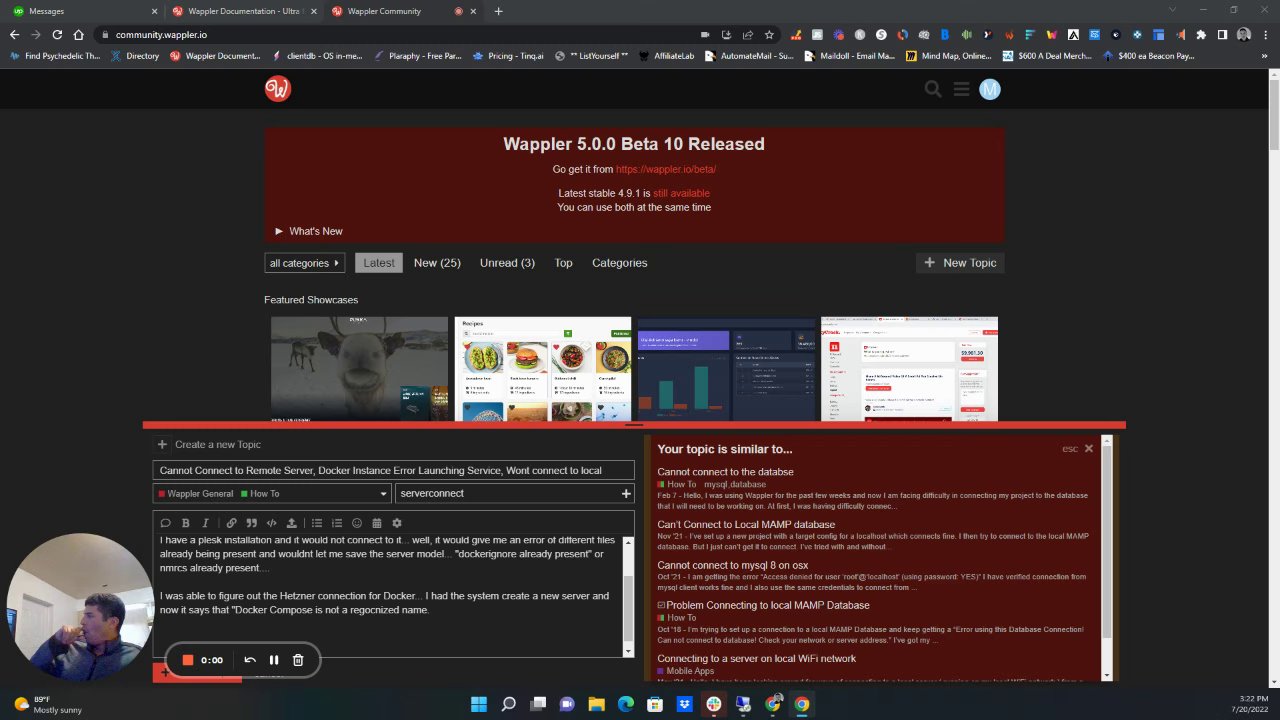
Task: Switch to Wappler Documentation browser tab
Action: coord(244,11)
